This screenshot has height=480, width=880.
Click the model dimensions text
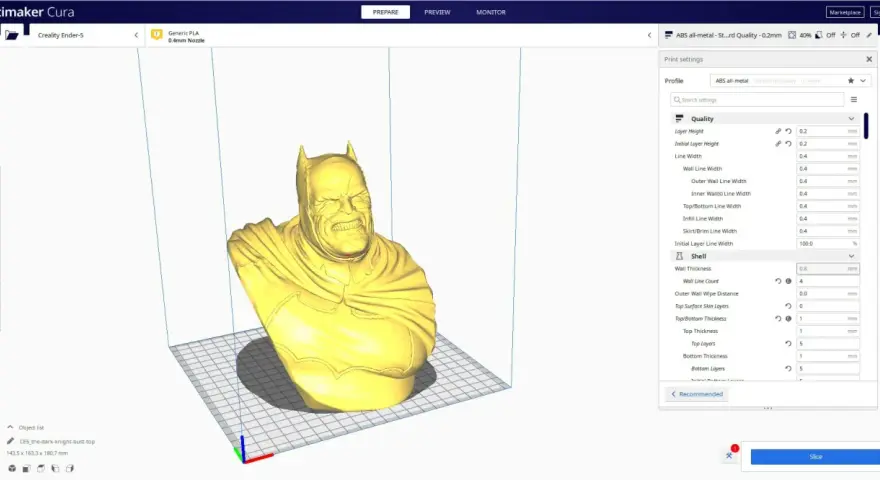(37, 453)
